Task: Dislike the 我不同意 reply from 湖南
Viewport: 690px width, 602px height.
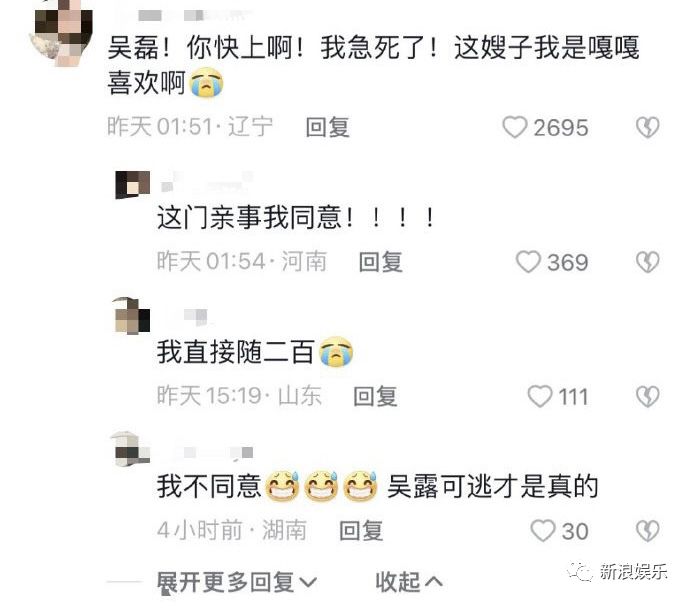Action: 647,531
